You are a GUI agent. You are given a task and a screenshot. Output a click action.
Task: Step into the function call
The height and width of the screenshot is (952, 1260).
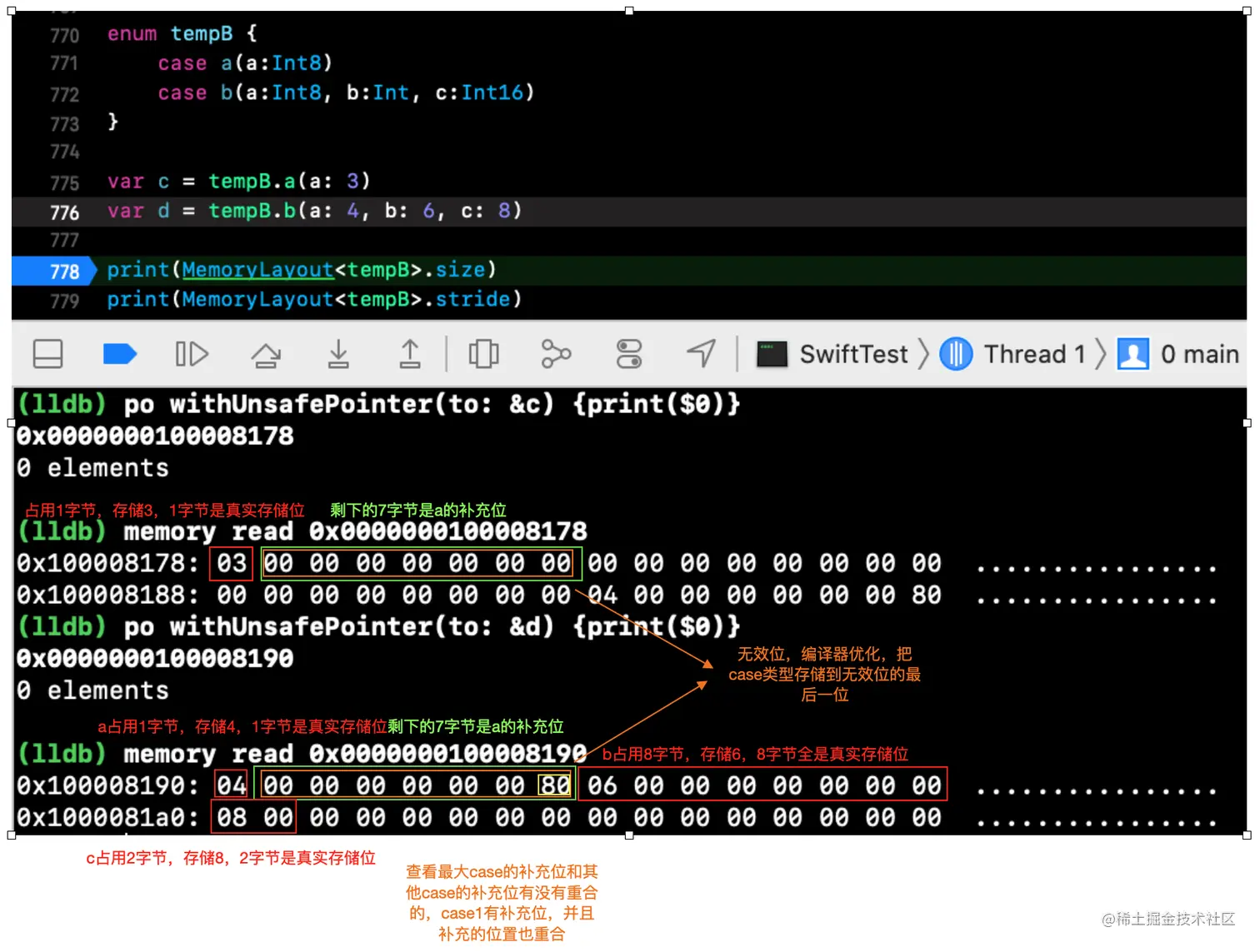pos(337,354)
